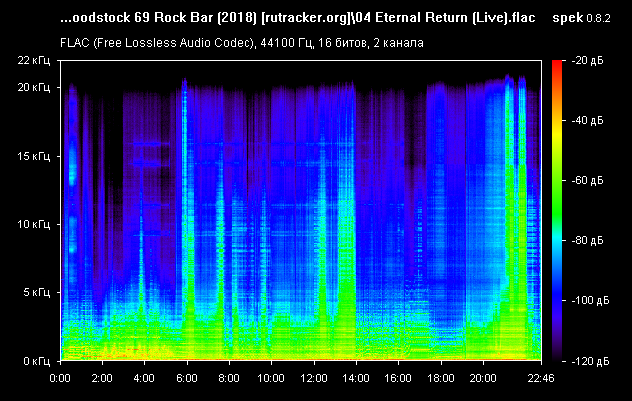Click the '-60 дБ' scale label
Viewport: 632px width, 401px height.
pyautogui.click(x=588, y=180)
